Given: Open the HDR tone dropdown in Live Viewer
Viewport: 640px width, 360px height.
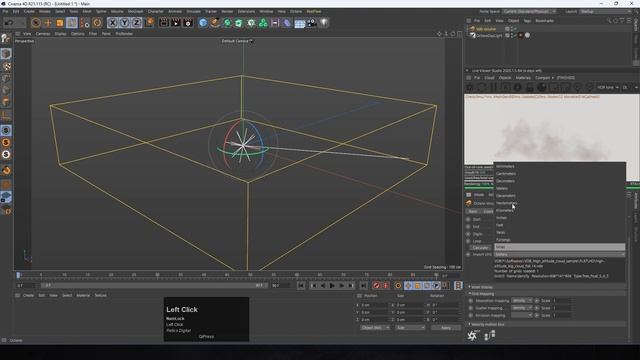Looking at the screenshot, I should coord(607,87).
